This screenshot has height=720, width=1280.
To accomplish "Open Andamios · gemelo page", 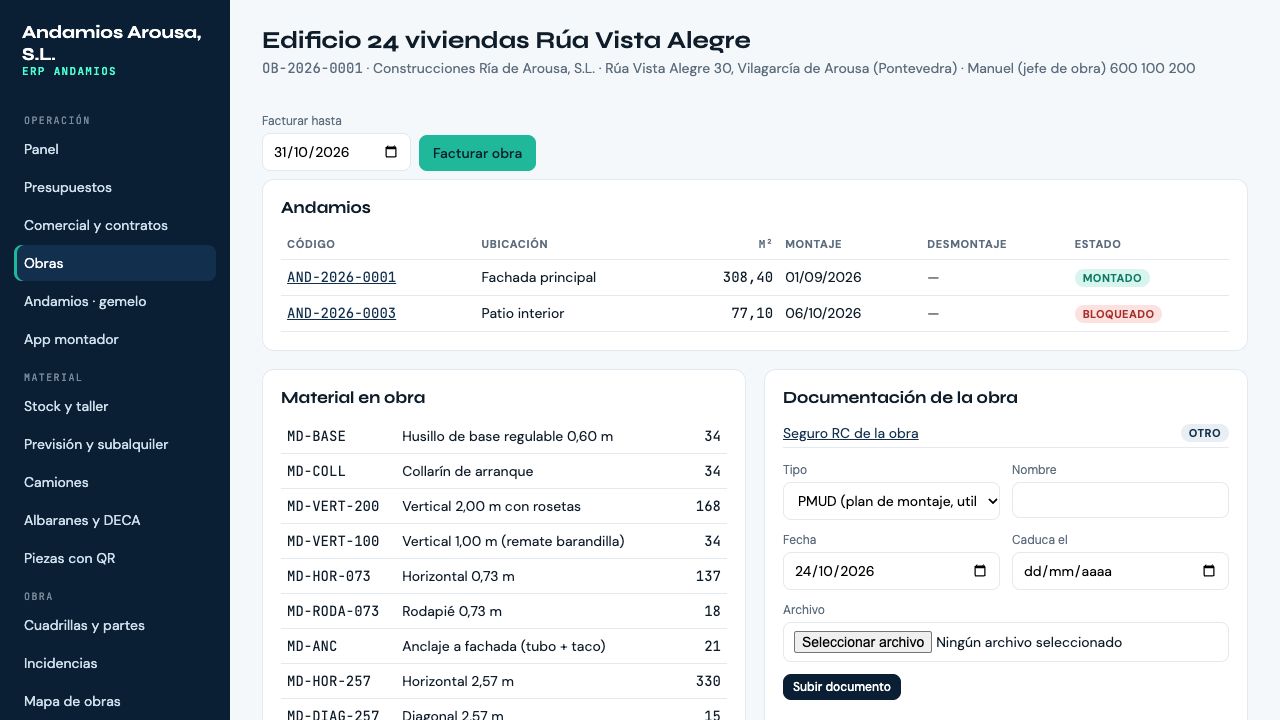I will tap(115, 301).
